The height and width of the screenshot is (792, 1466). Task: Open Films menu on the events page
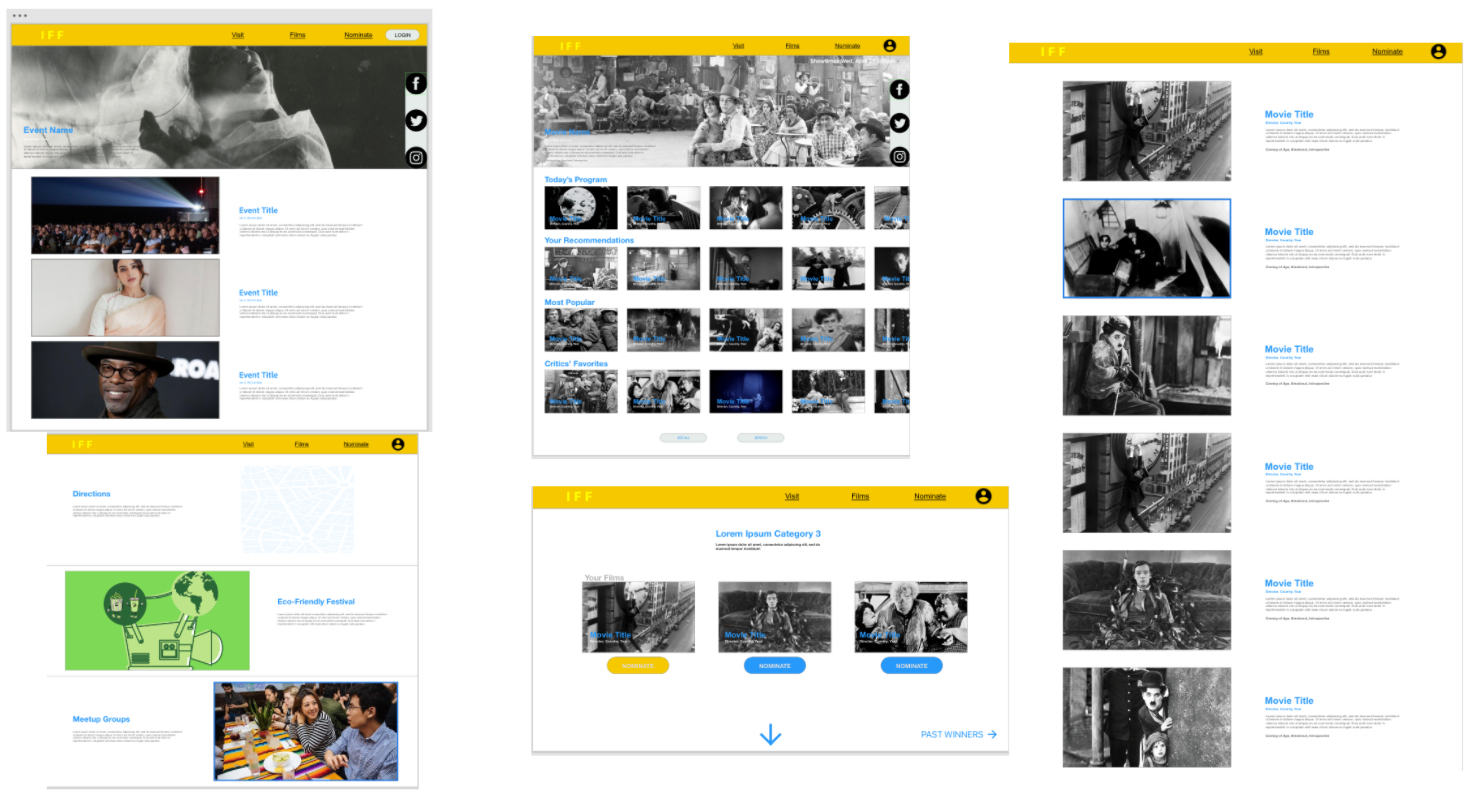[297, 35]
